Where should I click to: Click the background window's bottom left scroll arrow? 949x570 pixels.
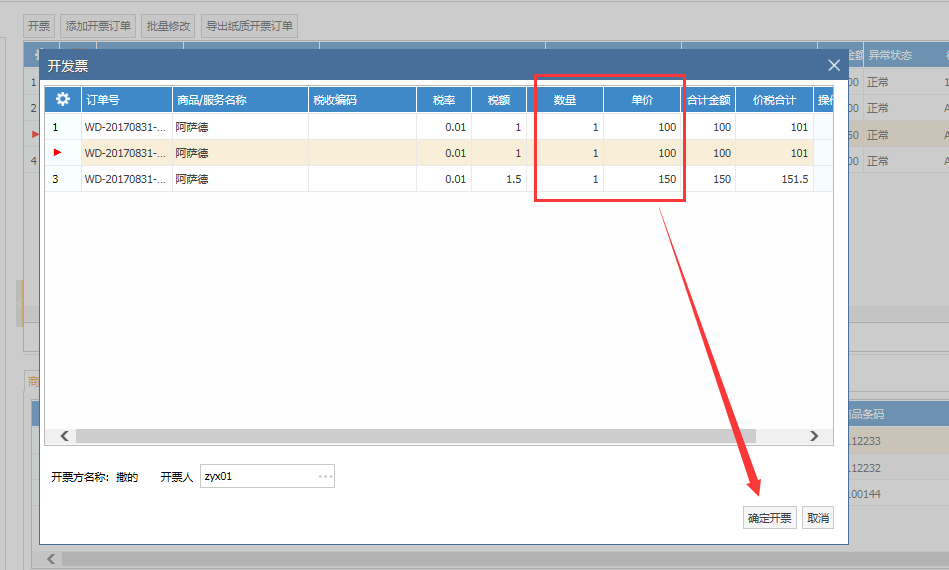[51, 559]
